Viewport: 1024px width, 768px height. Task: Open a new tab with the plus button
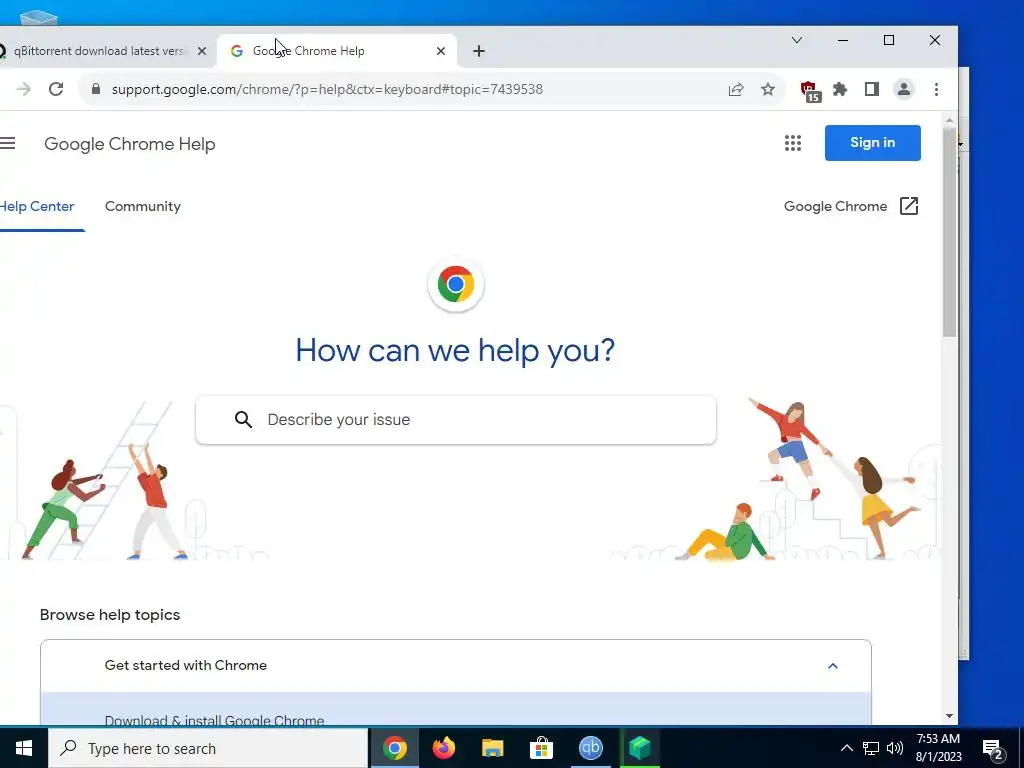(x=479, y=51)
